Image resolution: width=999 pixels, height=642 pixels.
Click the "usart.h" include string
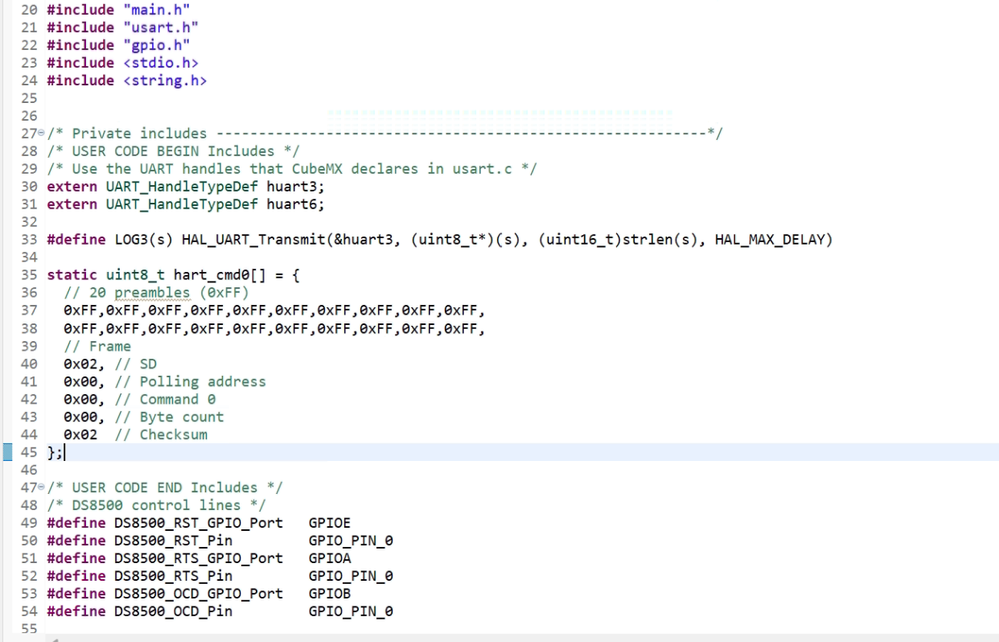tap(161, 27)
